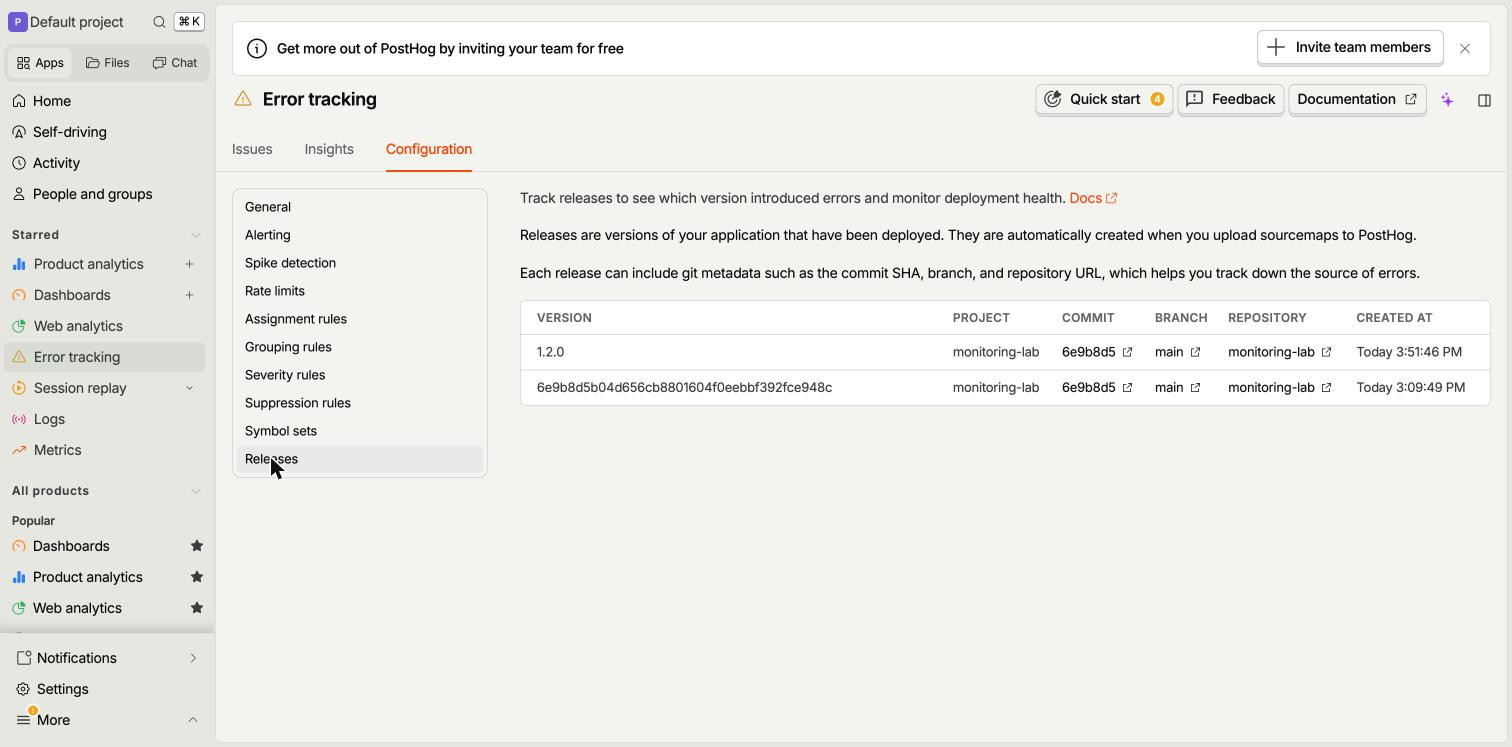1512x747 pixels.
Task: Expand Session replay submenu chevron
Action: coord(189,388)
